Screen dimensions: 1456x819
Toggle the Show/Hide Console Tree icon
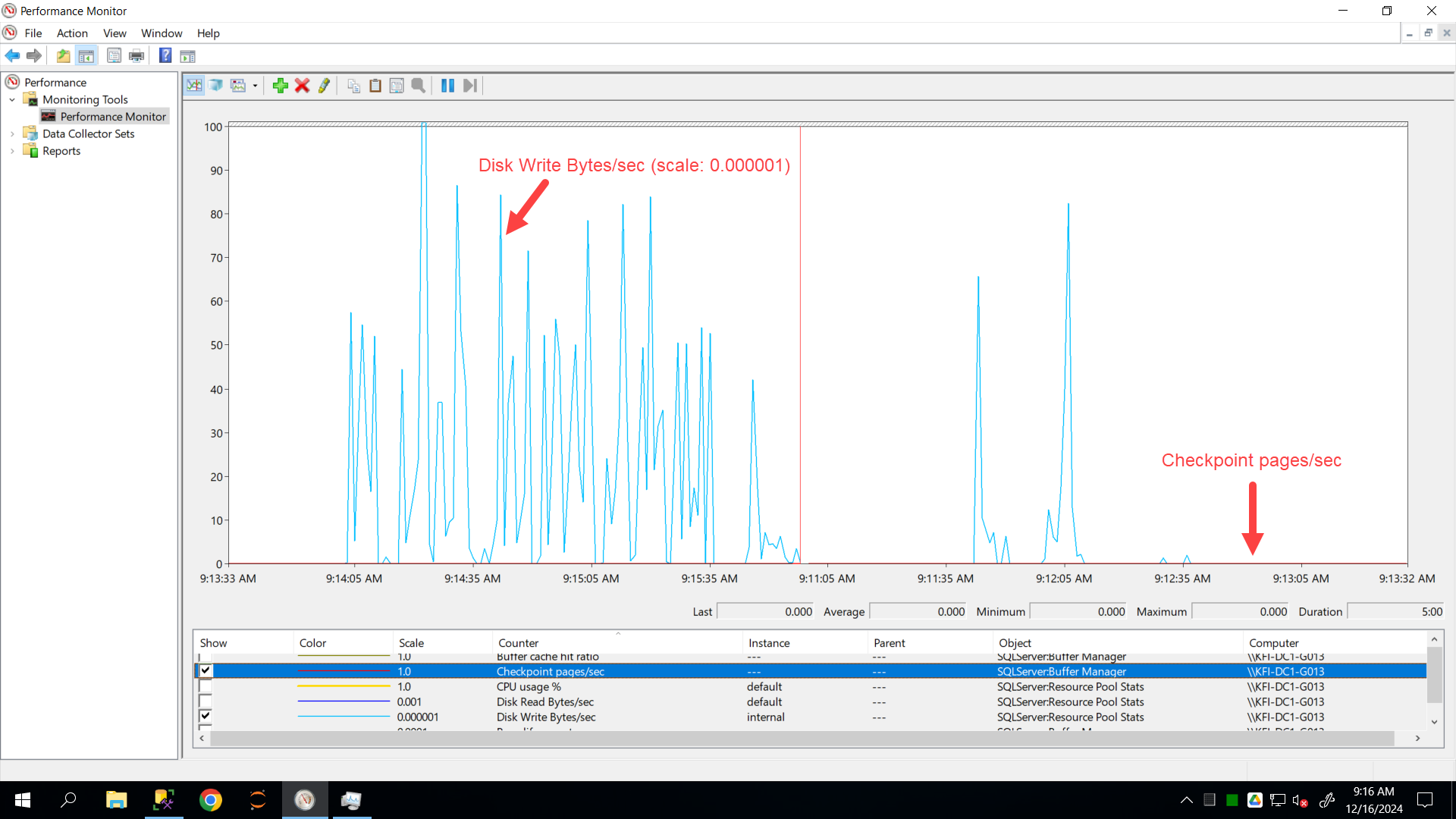coord(86,55)
